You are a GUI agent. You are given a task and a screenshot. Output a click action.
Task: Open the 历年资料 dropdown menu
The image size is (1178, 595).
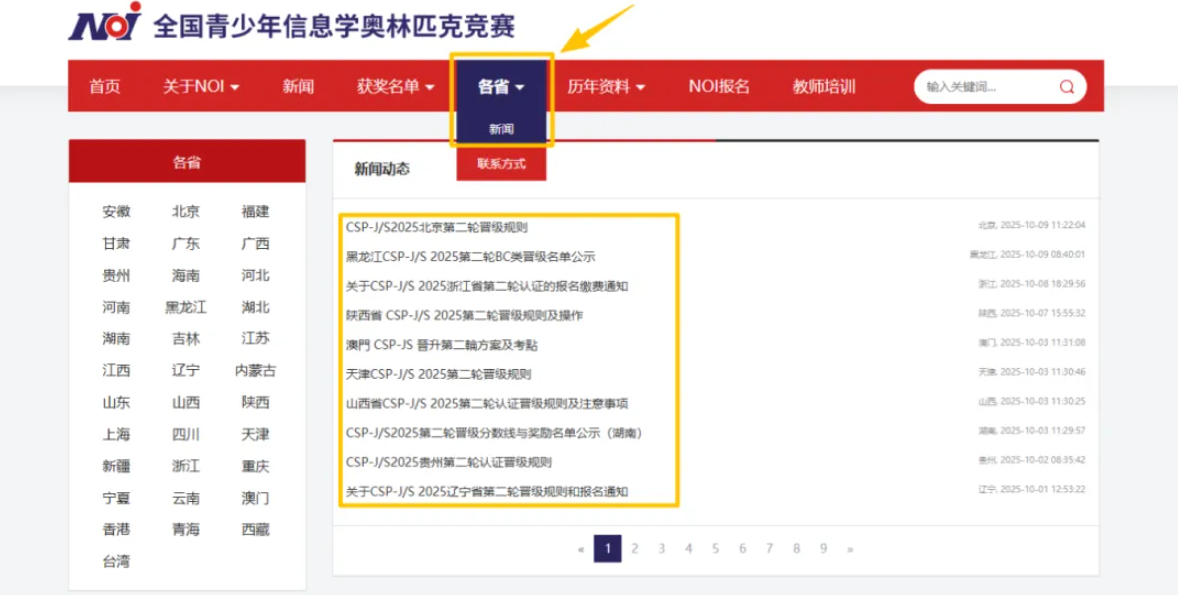pyautogui.click(x=606, y=87)
